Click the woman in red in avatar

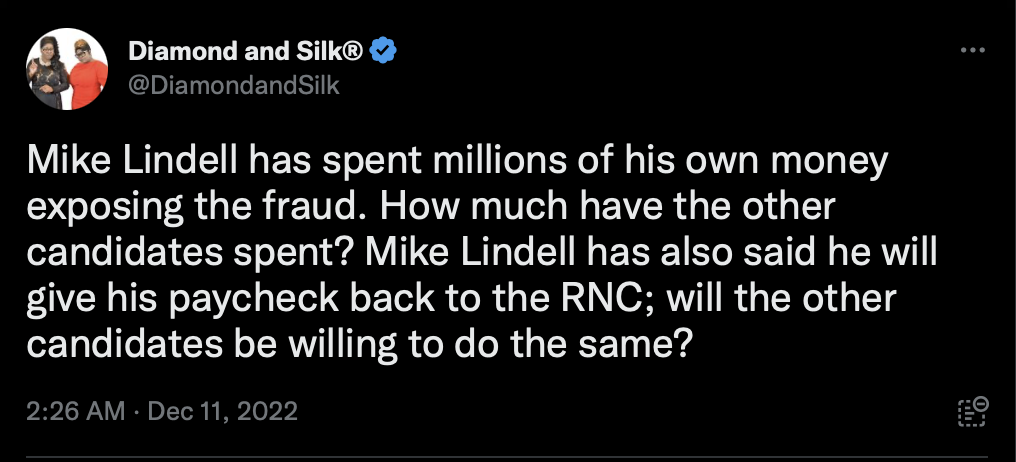coord(87,75)
